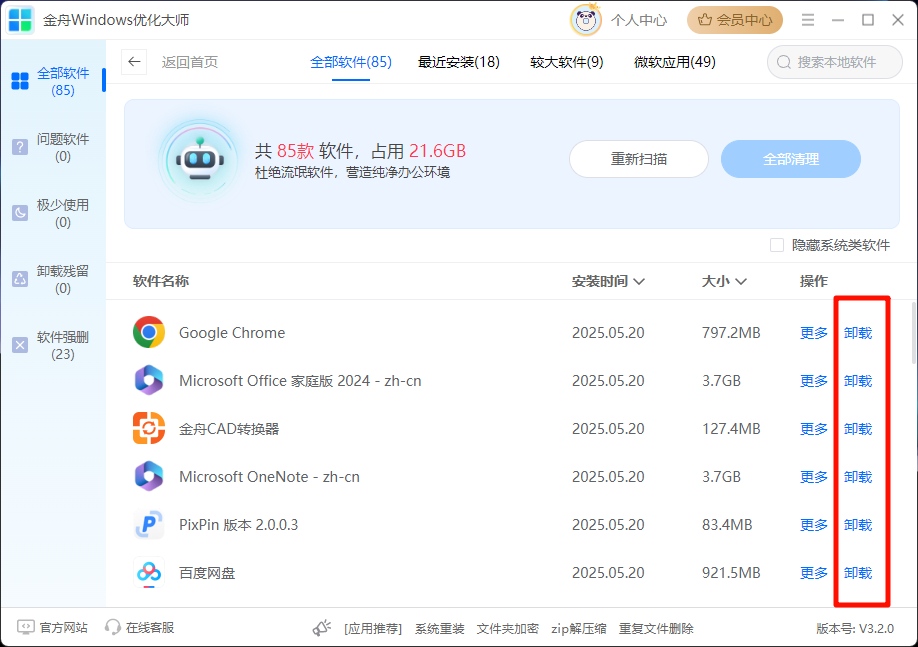Click the 软件名称 column header
The image size is (918, 647).
(x=161, y=281)
